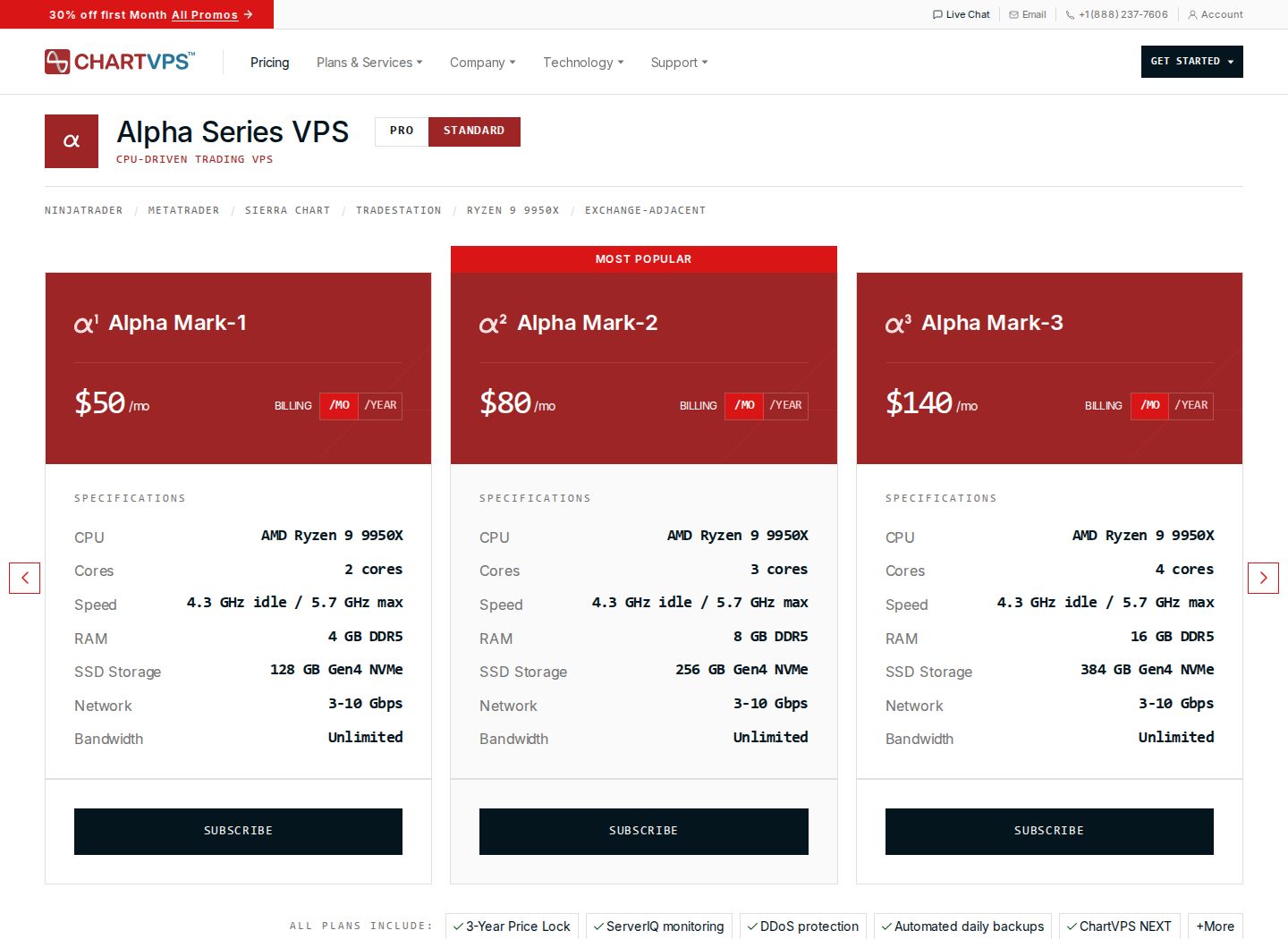Image resolution: width=1288 pixels, height=939 pixels.
Task: Expand the Technology menu
Action: 583,63
